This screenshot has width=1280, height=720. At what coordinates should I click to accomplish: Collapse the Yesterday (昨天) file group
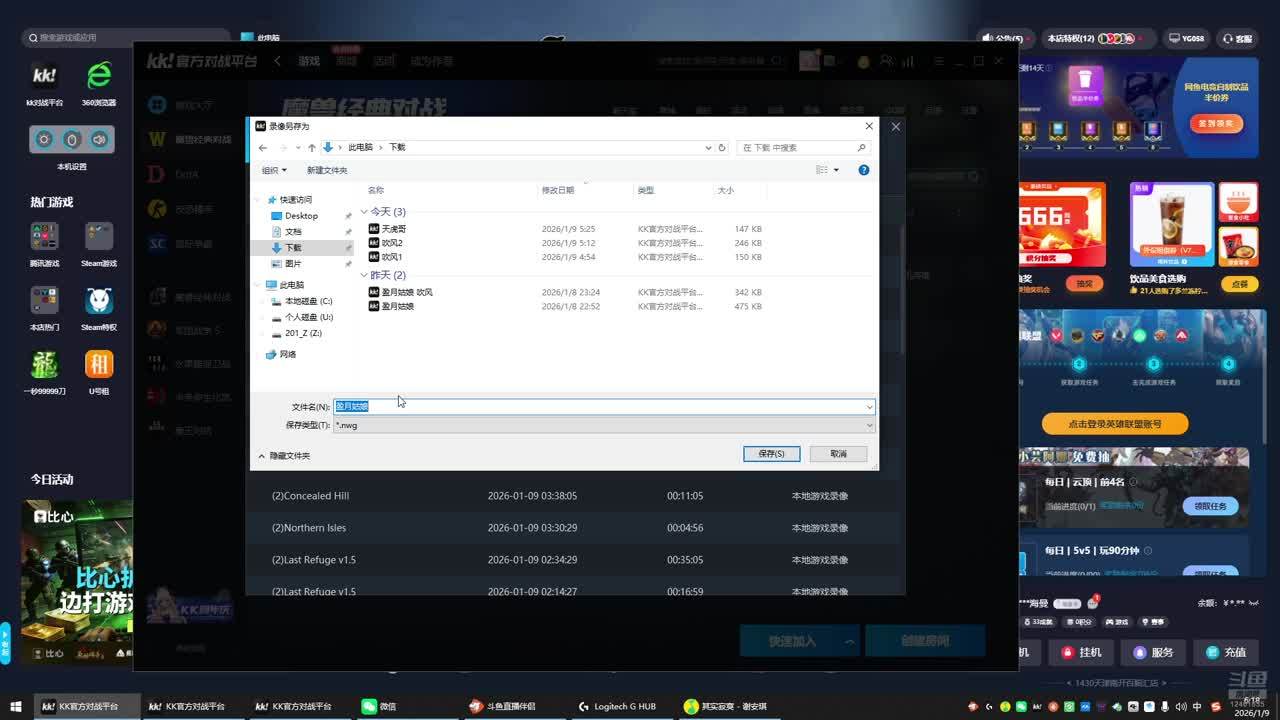click(365, 275)
